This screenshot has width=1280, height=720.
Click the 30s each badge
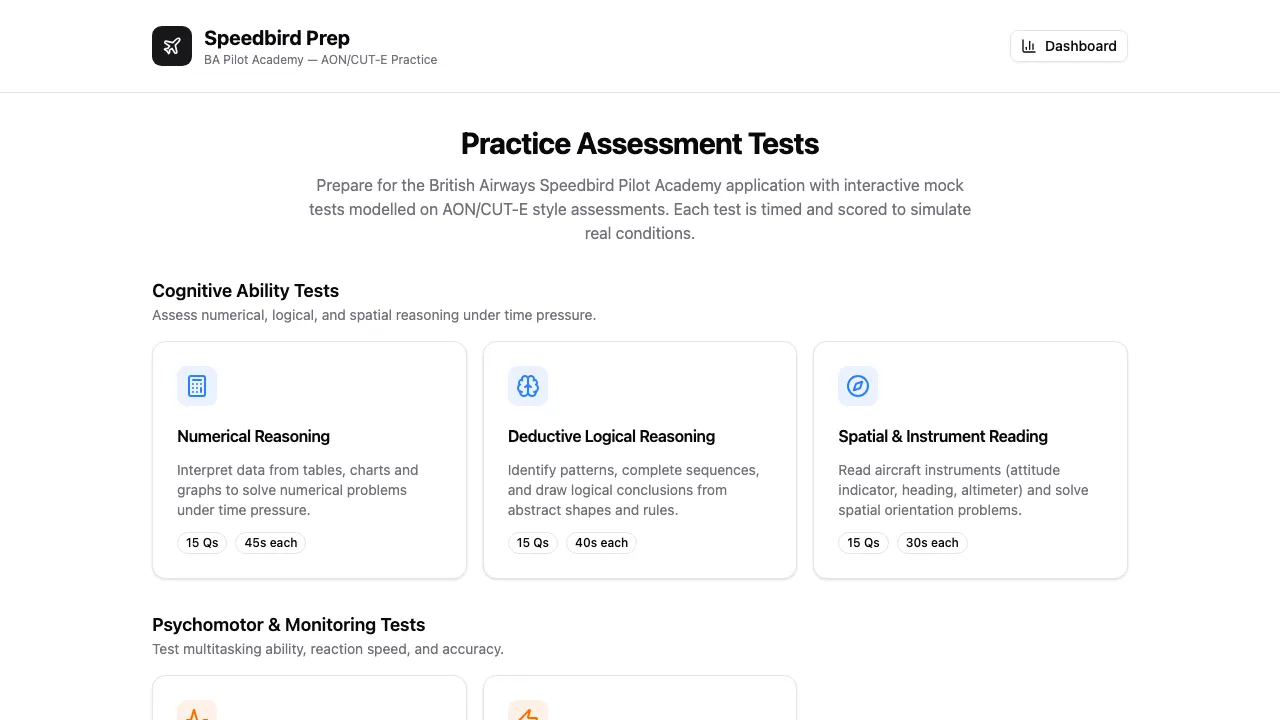(932, 543)
